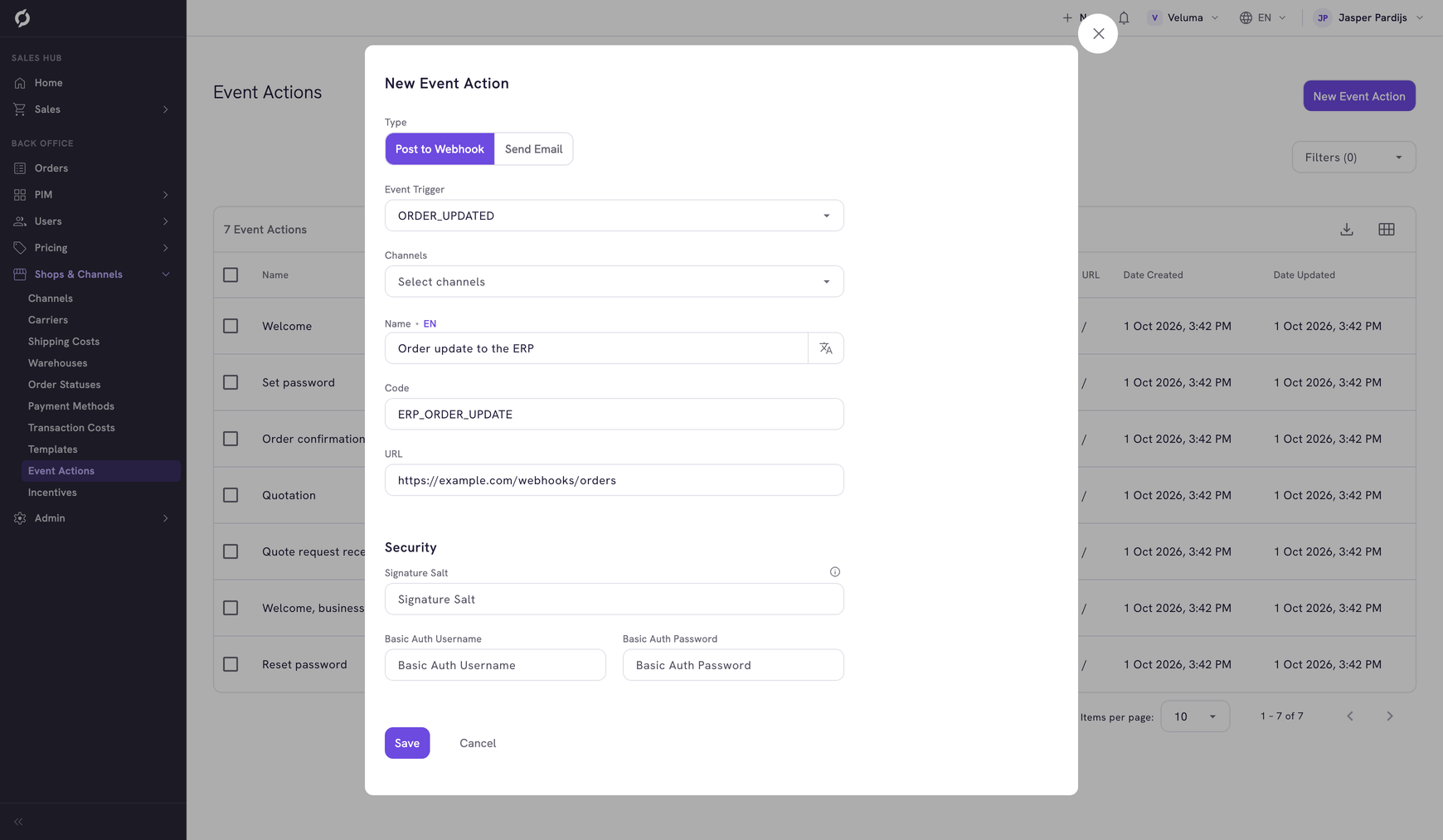Open items per page dropdown
The width and height of the screenshot is (1443, 840).
pyautogui.click(x=1195, y=716)
